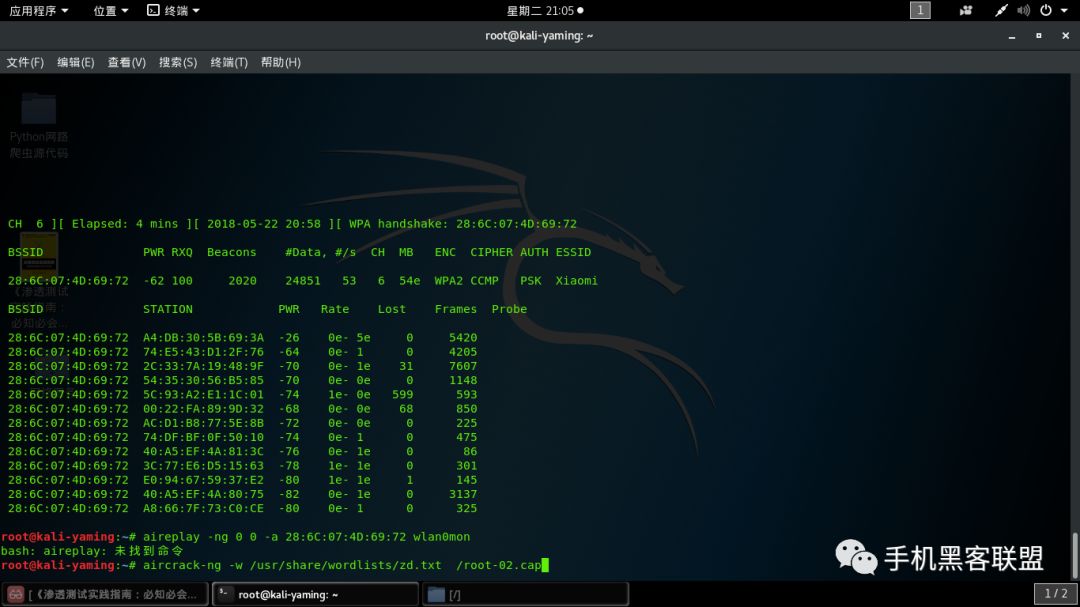Viewport: 1080px width, 607px height.
Task: Click the terminal icon in taskbar entry
Action: (x=223, y=593)
